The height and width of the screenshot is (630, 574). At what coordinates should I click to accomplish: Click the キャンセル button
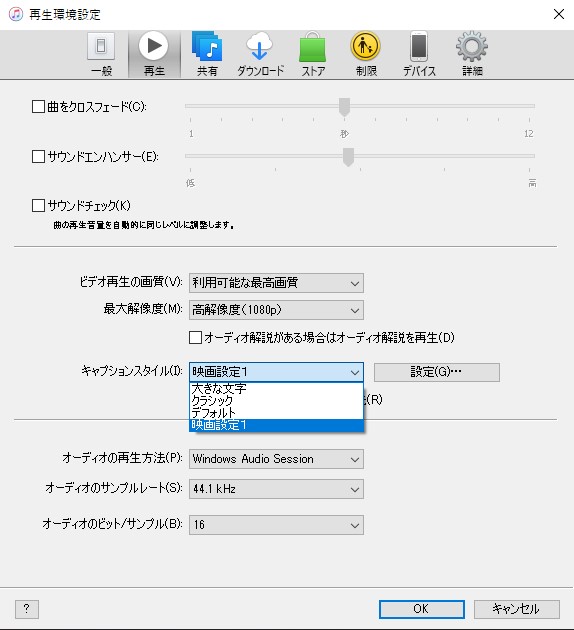pos(517,609)
